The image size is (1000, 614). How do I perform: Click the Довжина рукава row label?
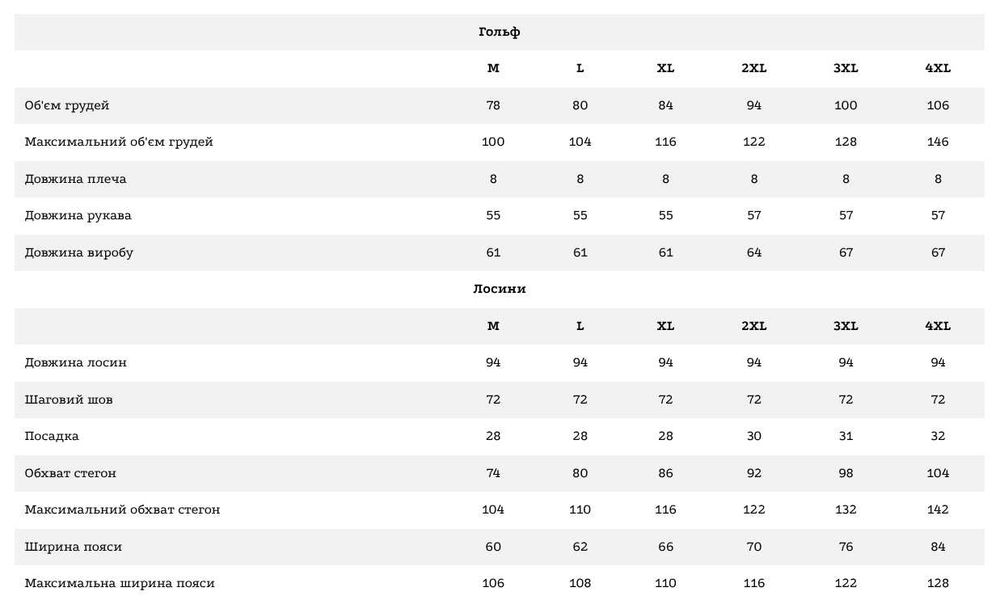click(x=78, y=215)
